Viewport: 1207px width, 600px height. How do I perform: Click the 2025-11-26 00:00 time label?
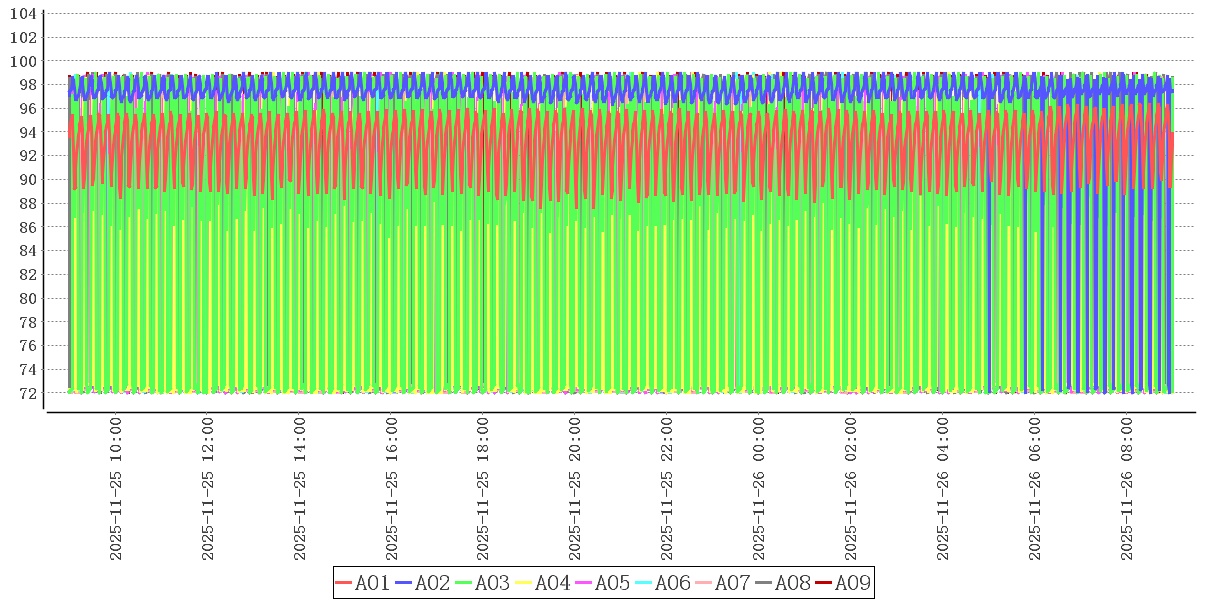759,490
